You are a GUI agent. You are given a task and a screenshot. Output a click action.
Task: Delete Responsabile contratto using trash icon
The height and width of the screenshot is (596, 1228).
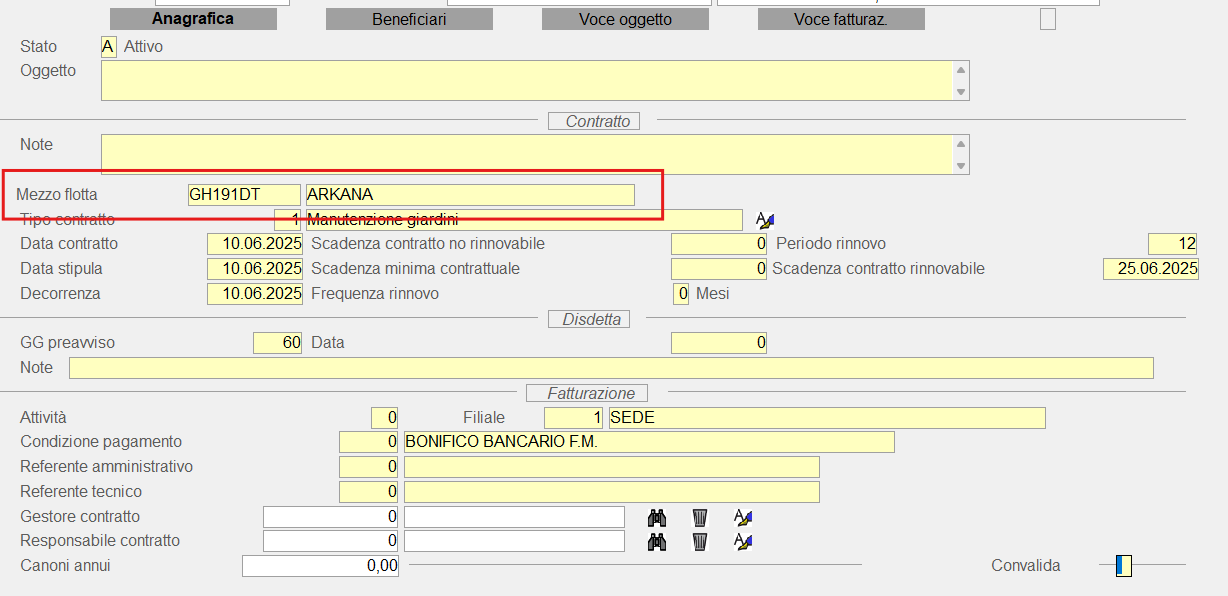click(700, 541)
